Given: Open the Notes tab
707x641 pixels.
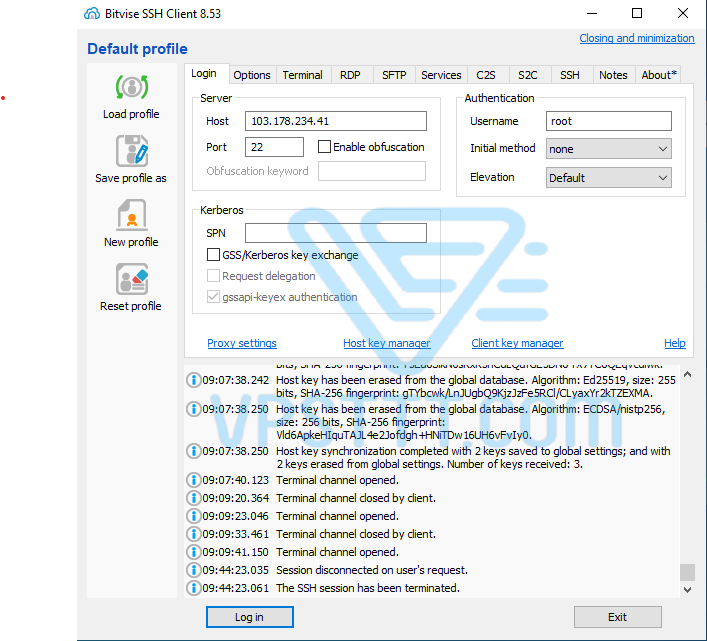Looking at the screenshot, I should point(613,75).
